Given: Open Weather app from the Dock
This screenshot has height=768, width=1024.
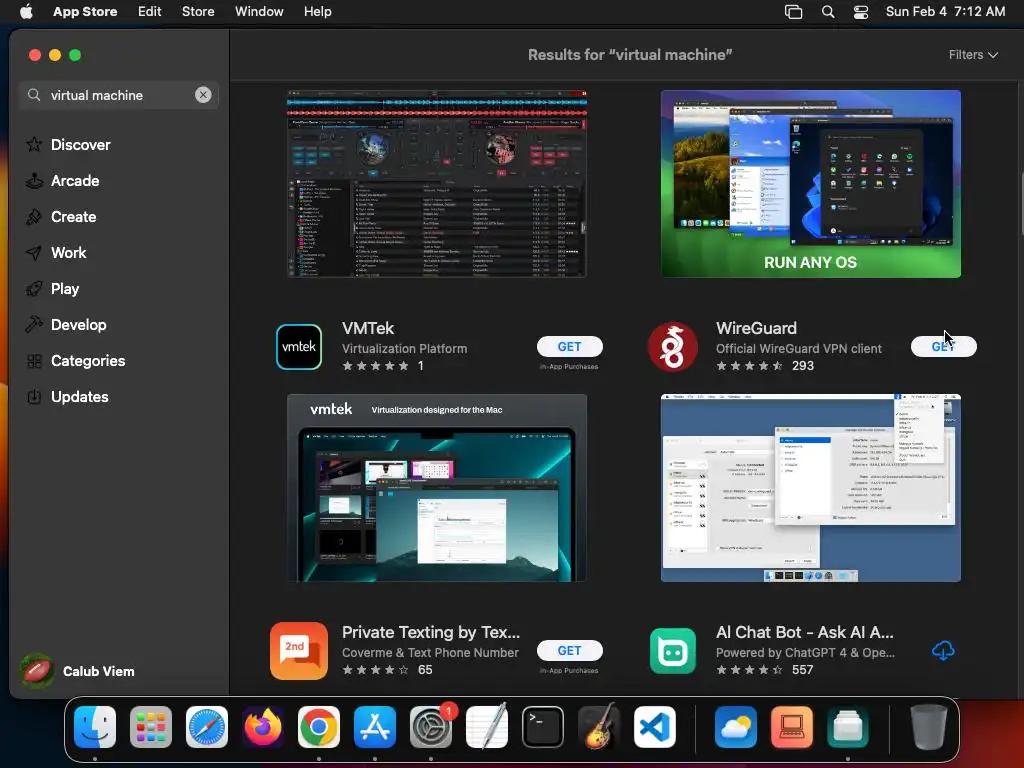Looking at the screenshot, I should tap(735, 727).
